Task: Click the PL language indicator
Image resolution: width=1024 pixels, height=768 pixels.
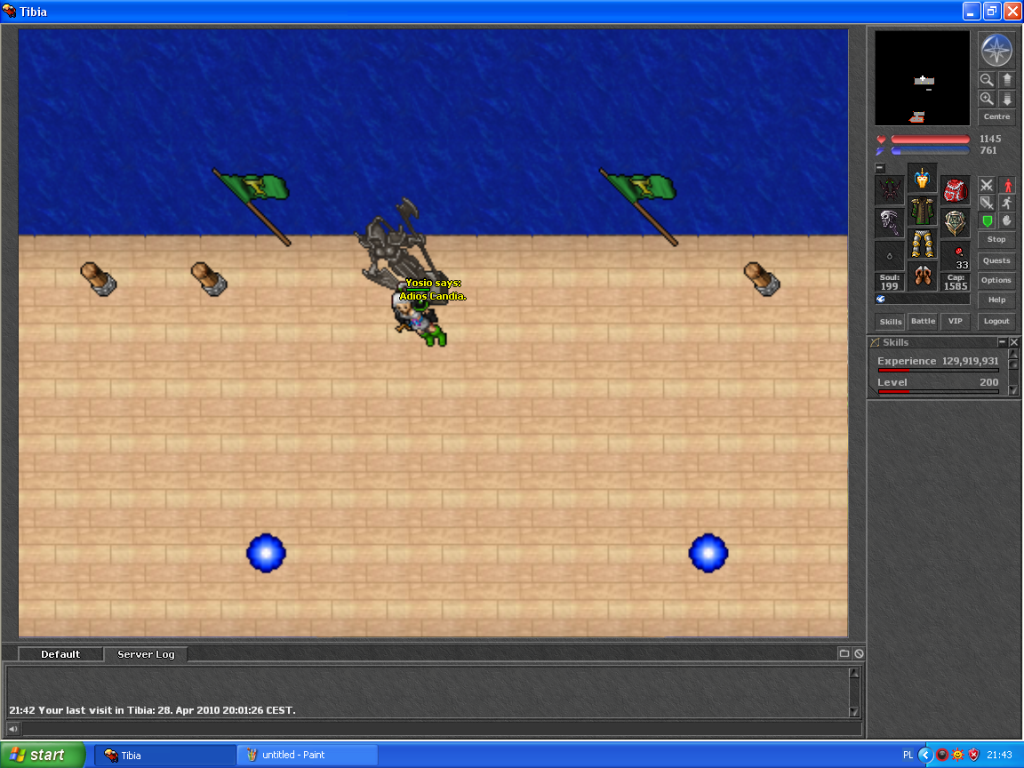Action: [x=908, y=755]
